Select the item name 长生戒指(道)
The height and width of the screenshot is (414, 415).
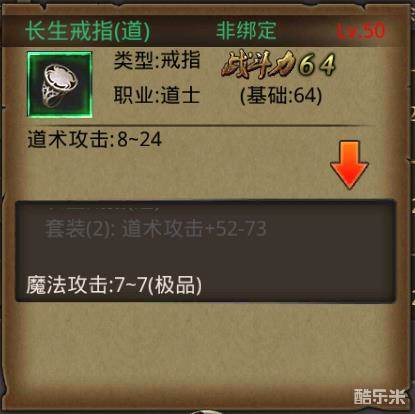[x=88, y=31]
